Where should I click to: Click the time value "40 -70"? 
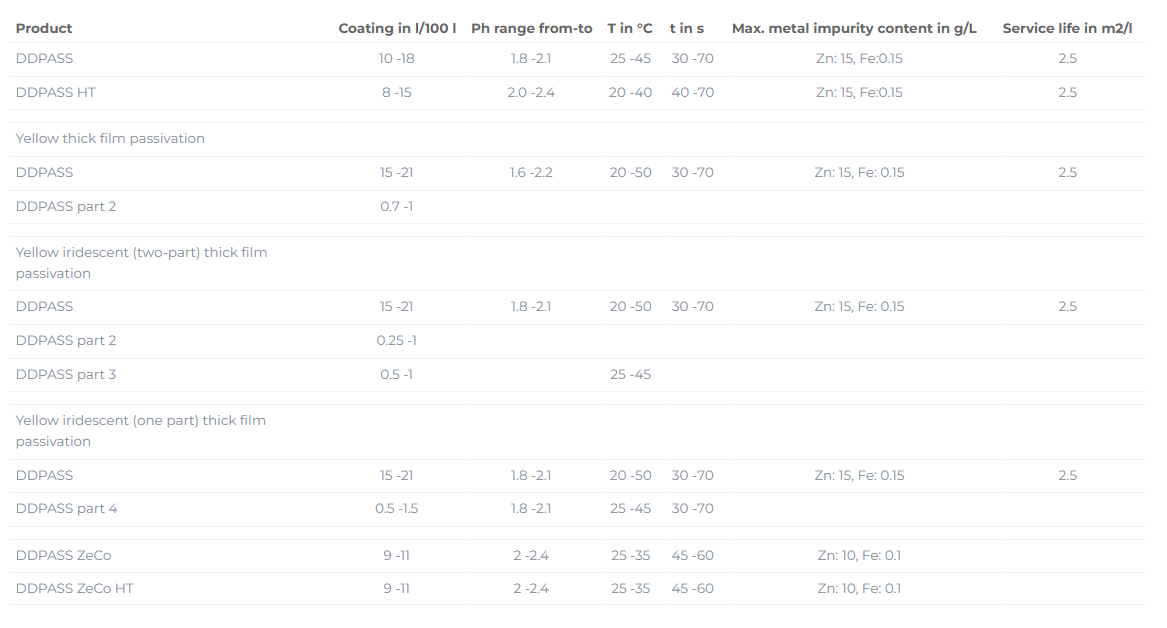click(x=692, y=92)
